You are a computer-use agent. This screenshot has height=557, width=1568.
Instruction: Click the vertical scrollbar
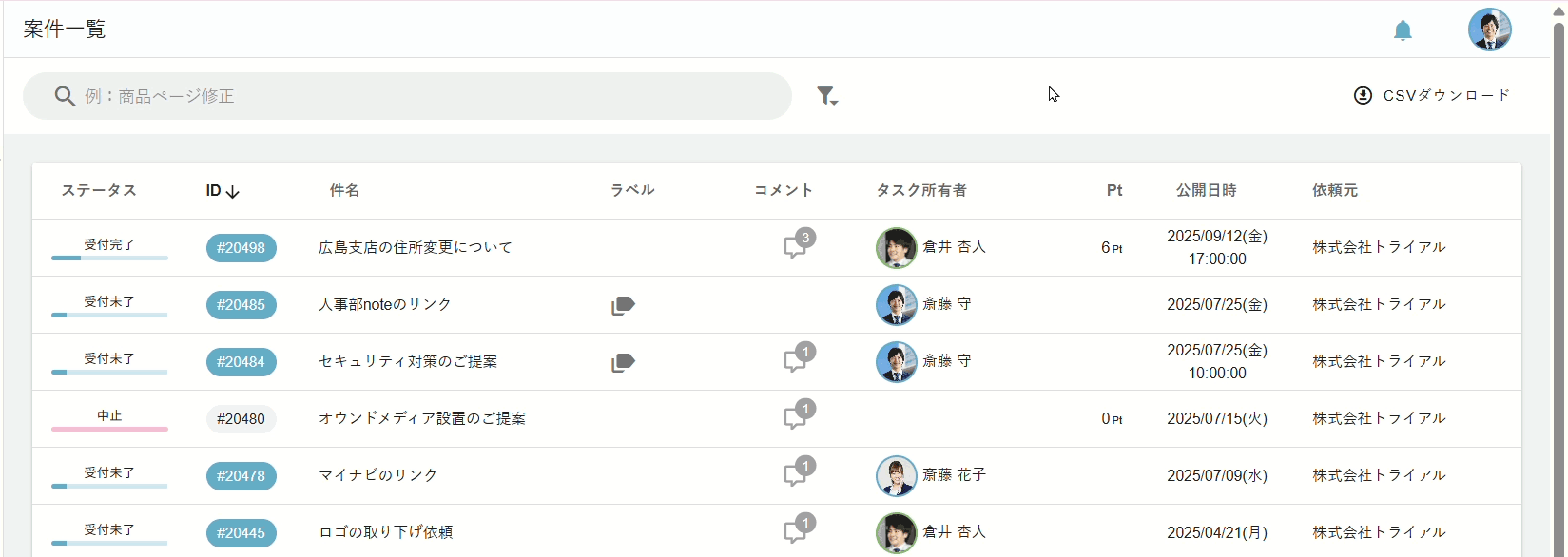1558,285
